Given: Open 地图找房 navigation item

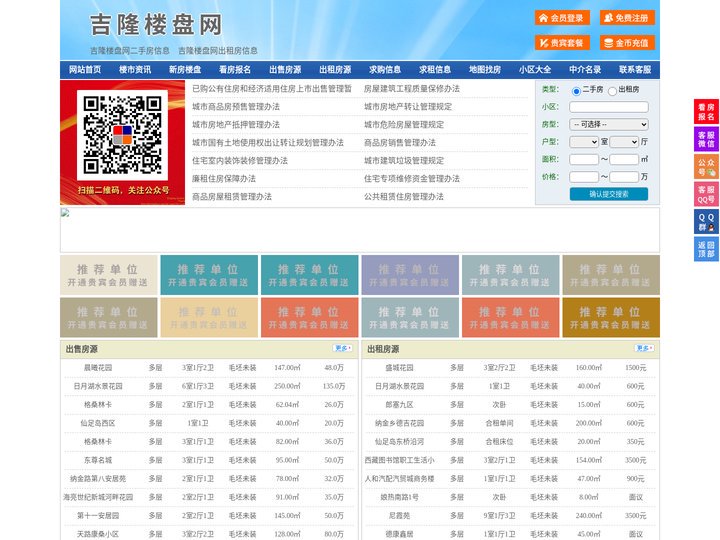Looking at the screenshot, I should [x=485, y=70].
